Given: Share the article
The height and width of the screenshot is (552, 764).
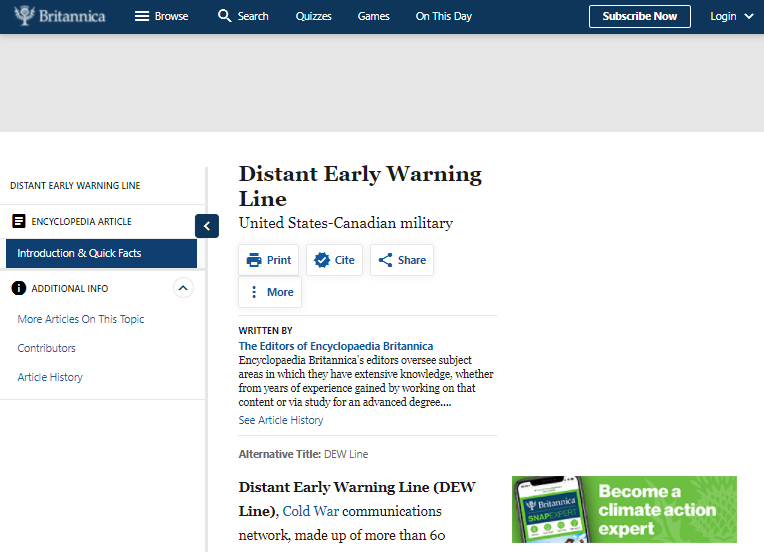Looking at the screenshot, I should click(x=402, y=260).
